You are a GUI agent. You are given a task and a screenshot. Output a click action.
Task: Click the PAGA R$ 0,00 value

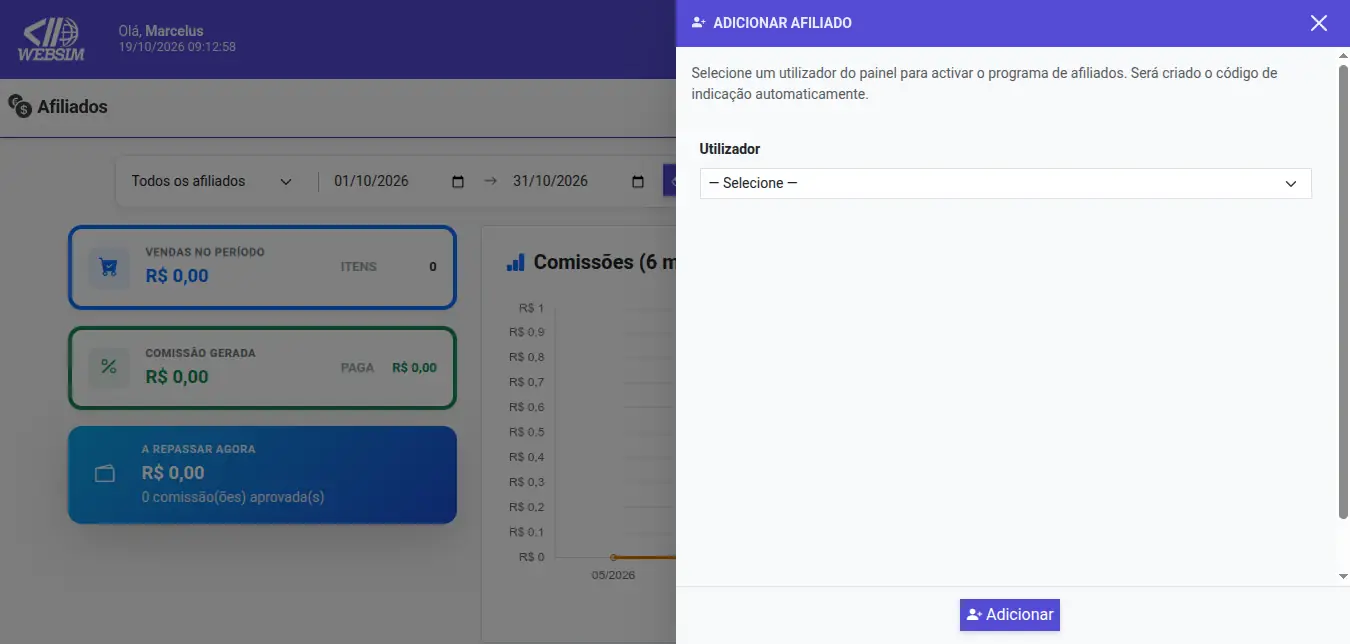point(414,368)
